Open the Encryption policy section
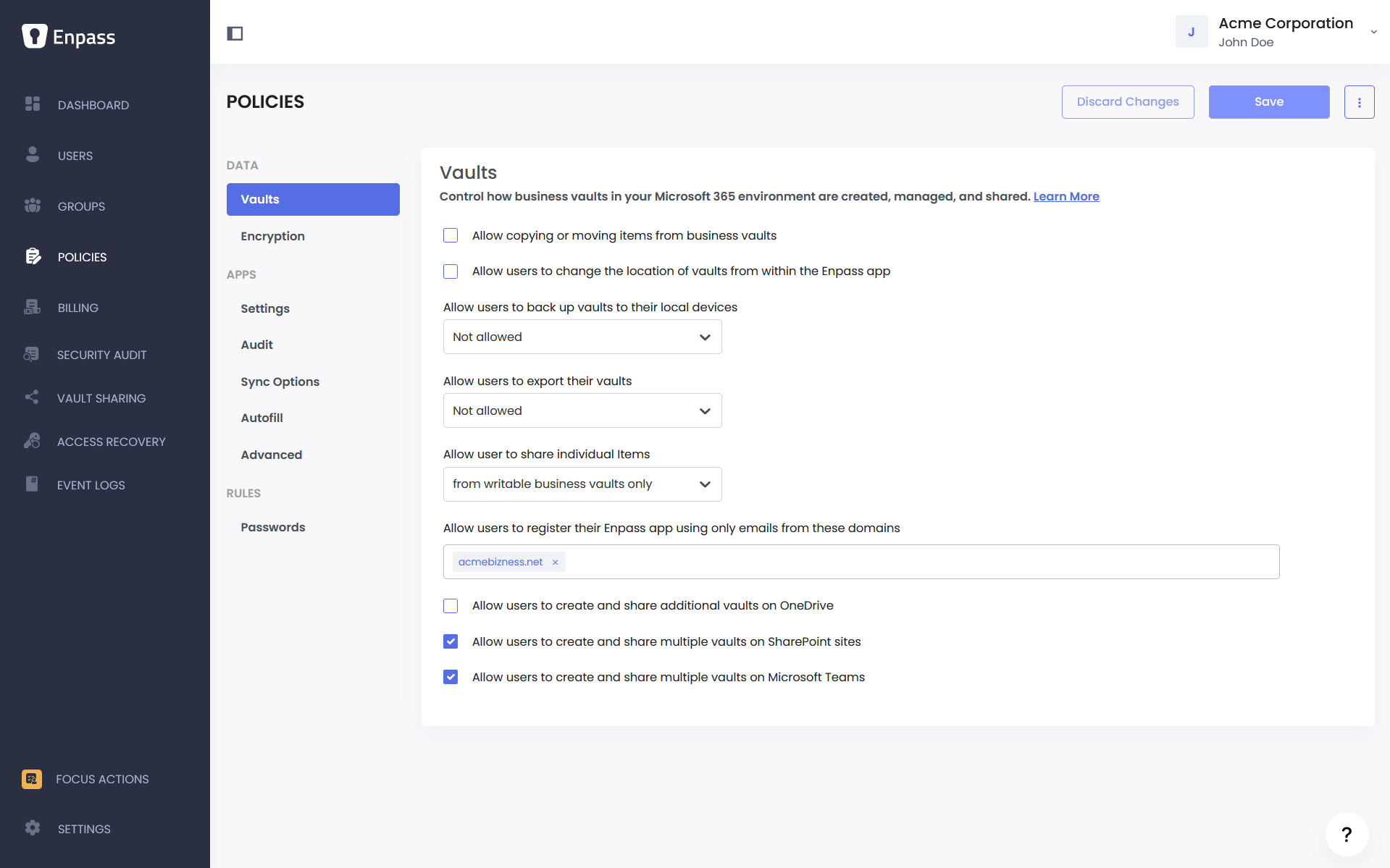 coord(272,236)
